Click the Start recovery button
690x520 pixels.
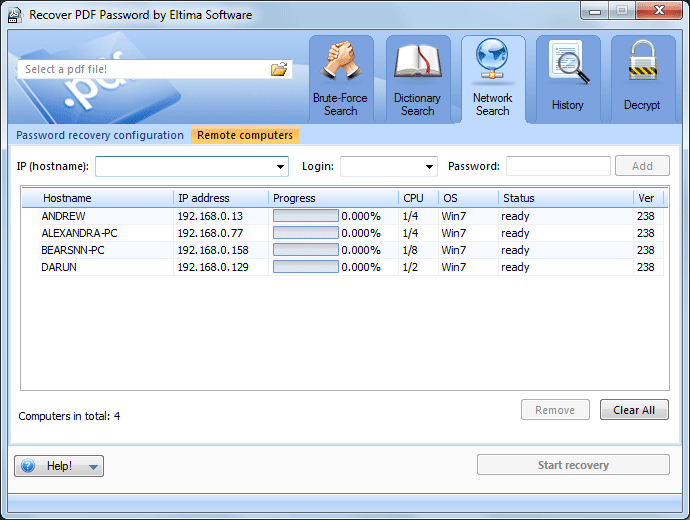click(x=573, y=465)
